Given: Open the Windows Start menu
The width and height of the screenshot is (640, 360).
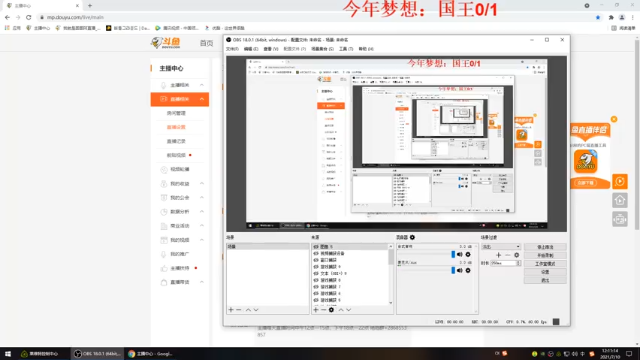Looking at the screenshot, I should 8,354.
